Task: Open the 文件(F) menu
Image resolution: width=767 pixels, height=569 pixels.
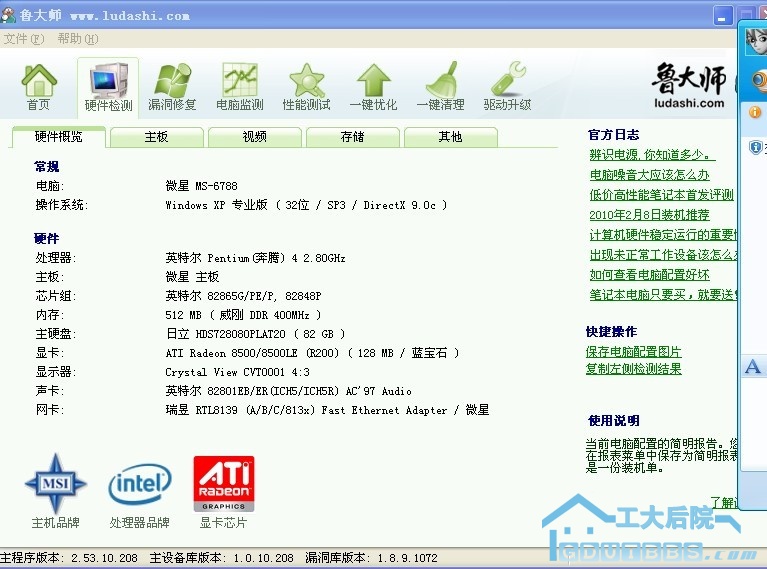Action: (x=24, y=39)
